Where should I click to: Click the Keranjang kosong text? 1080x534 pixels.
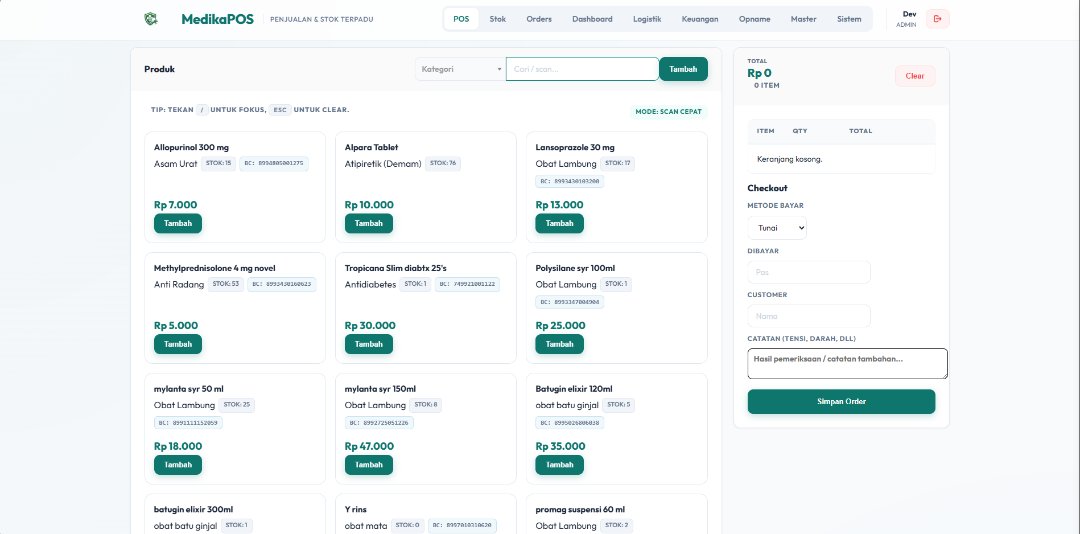(x=789, y=159)
